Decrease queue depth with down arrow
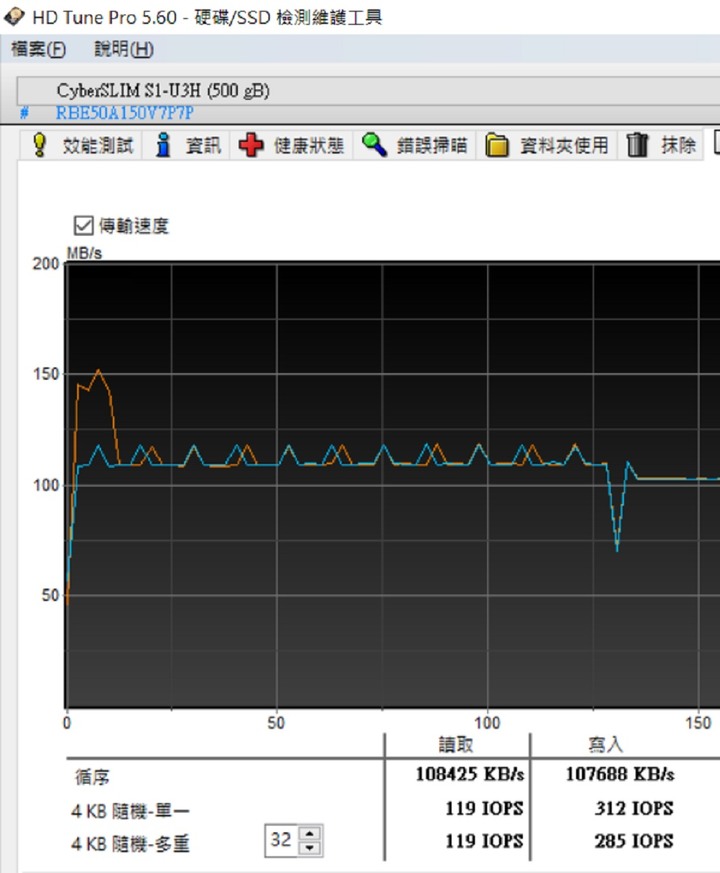Viewport: 720px width, 873px height. click(x=310, y=848)
